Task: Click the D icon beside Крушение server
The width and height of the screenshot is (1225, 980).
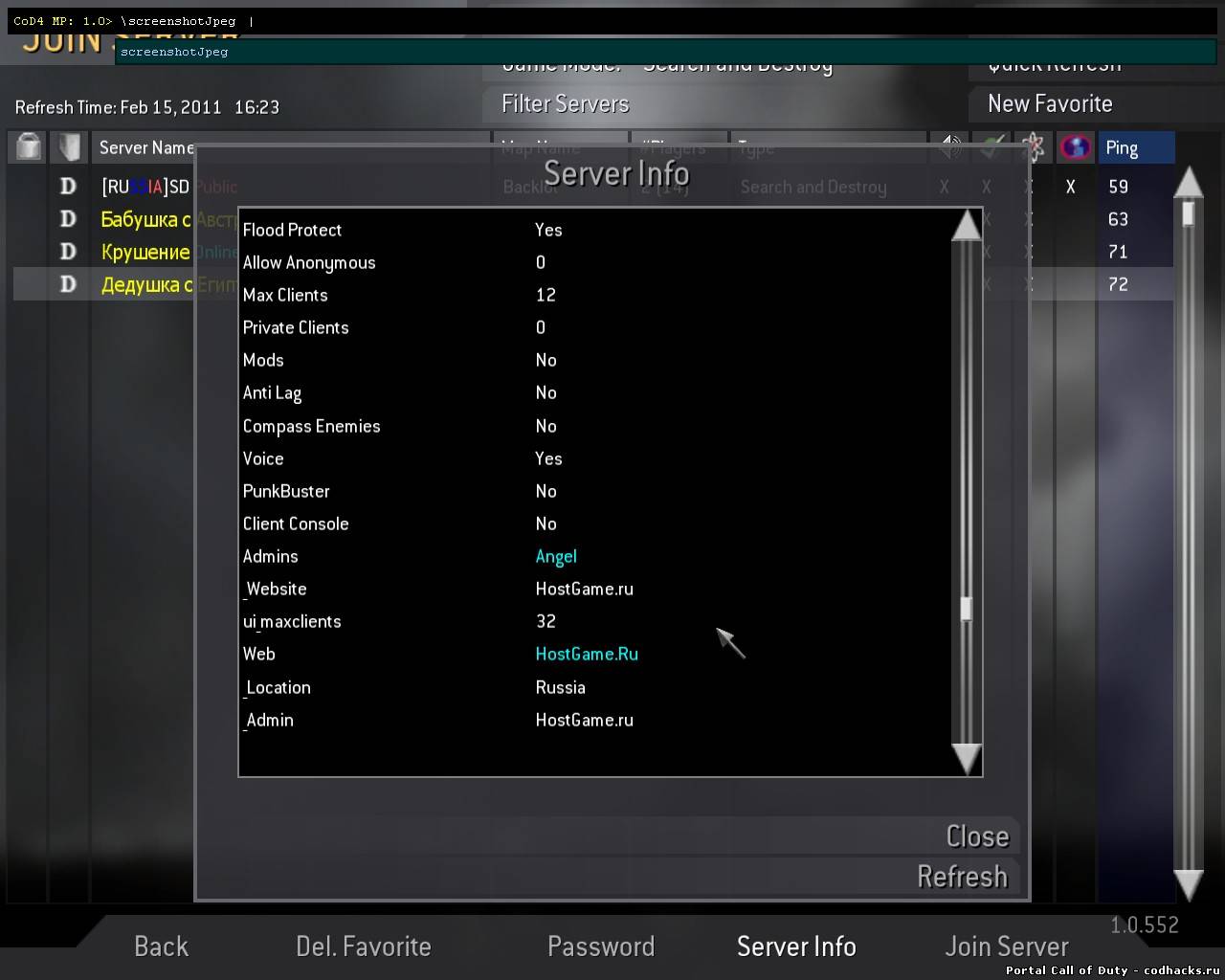Action: [x=68, y=252]
